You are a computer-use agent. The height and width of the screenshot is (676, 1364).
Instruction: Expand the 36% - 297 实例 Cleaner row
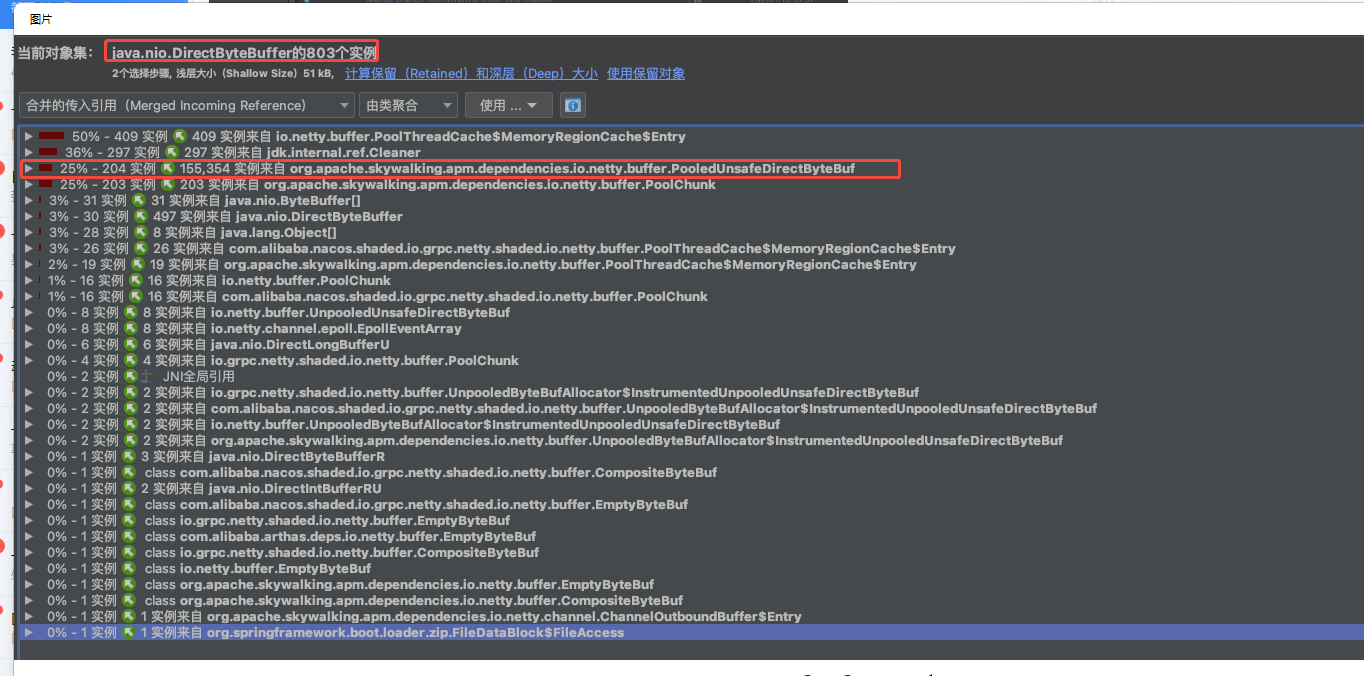coord(29,152)
